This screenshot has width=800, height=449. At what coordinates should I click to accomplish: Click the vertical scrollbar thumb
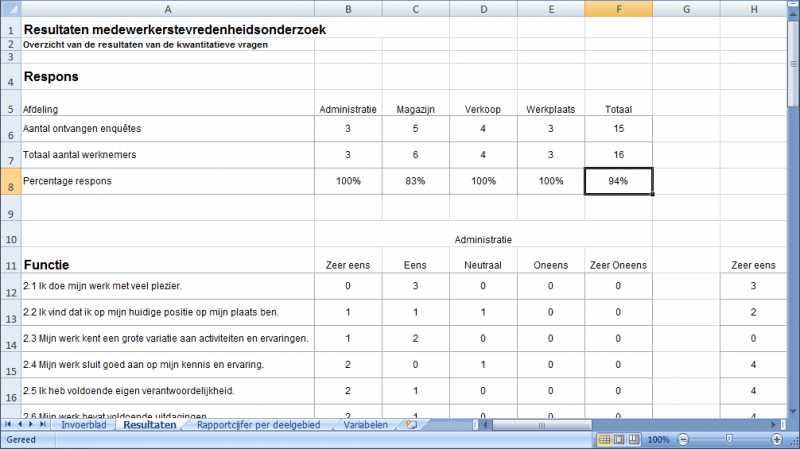(793, 64)
